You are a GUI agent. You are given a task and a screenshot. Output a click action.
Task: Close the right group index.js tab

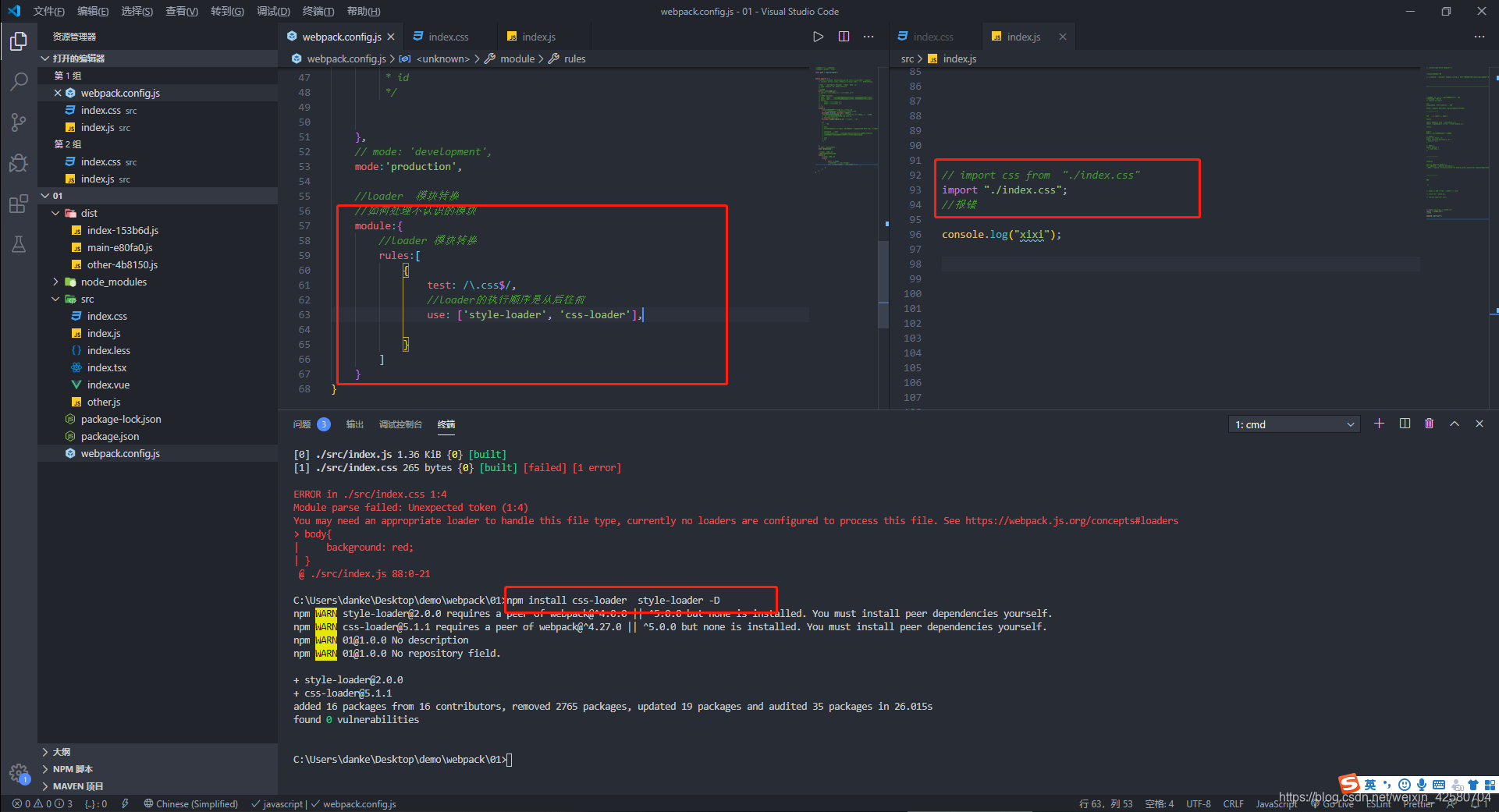pyautogui.click(x=1063, y=37)
